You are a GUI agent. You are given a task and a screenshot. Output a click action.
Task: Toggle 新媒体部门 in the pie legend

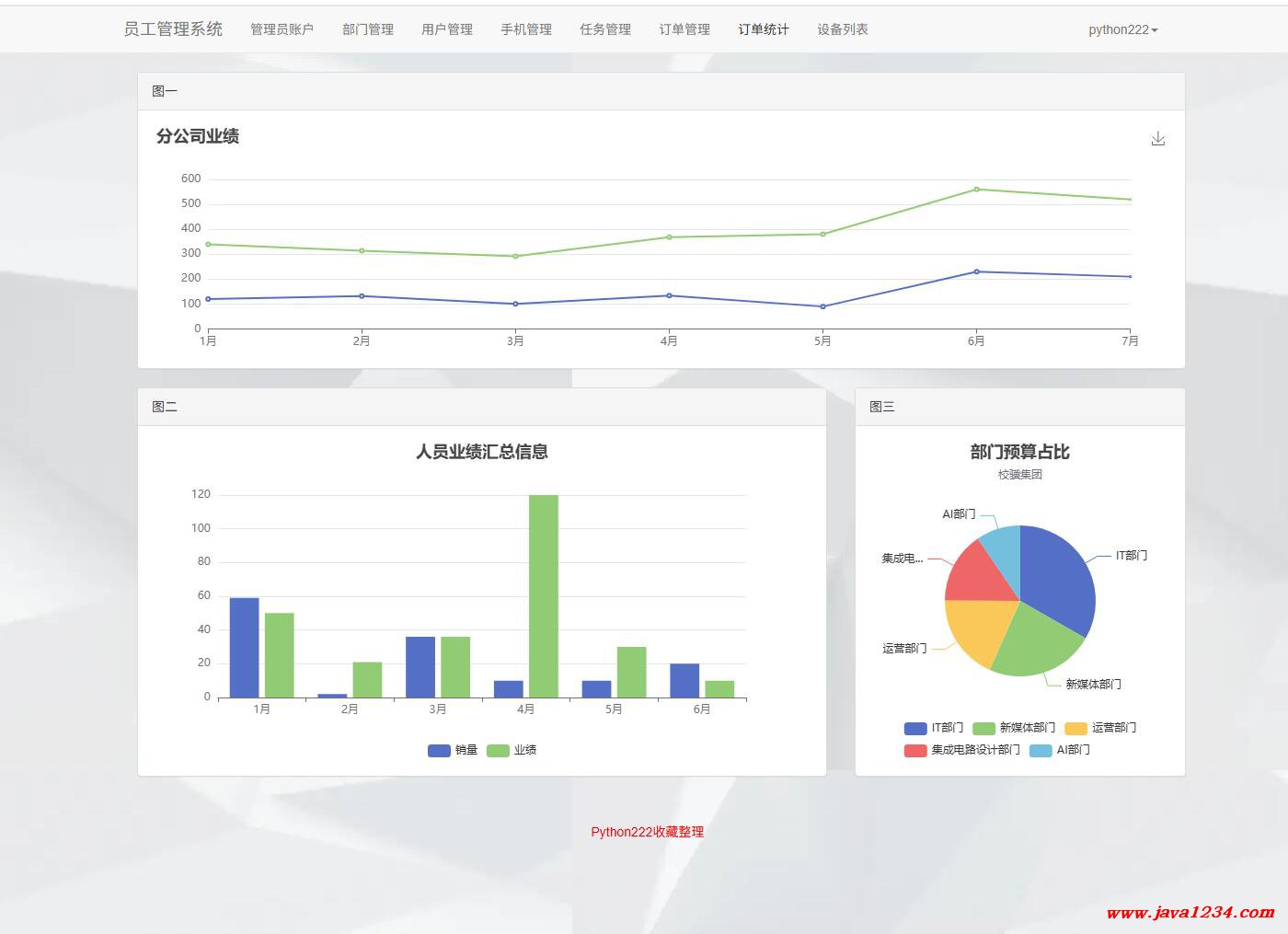(x=1014, y=728)
